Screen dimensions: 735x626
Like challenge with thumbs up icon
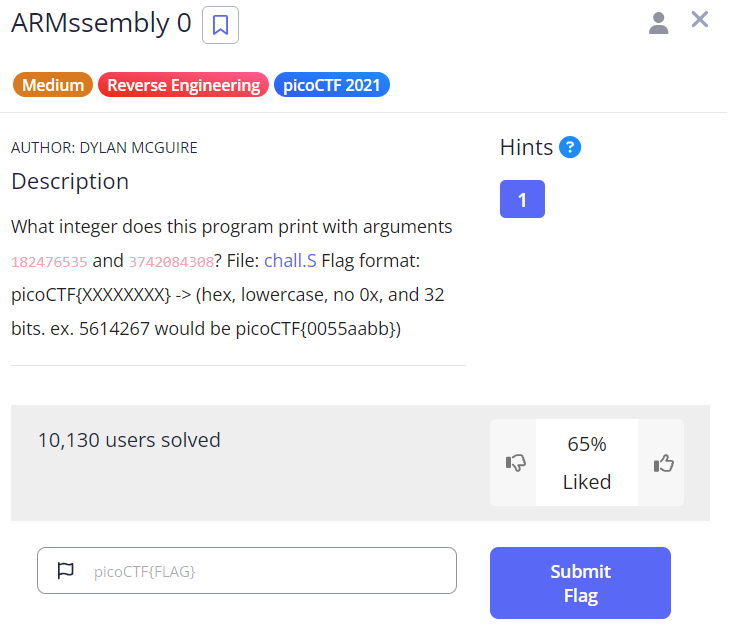[x=663, y=463]
